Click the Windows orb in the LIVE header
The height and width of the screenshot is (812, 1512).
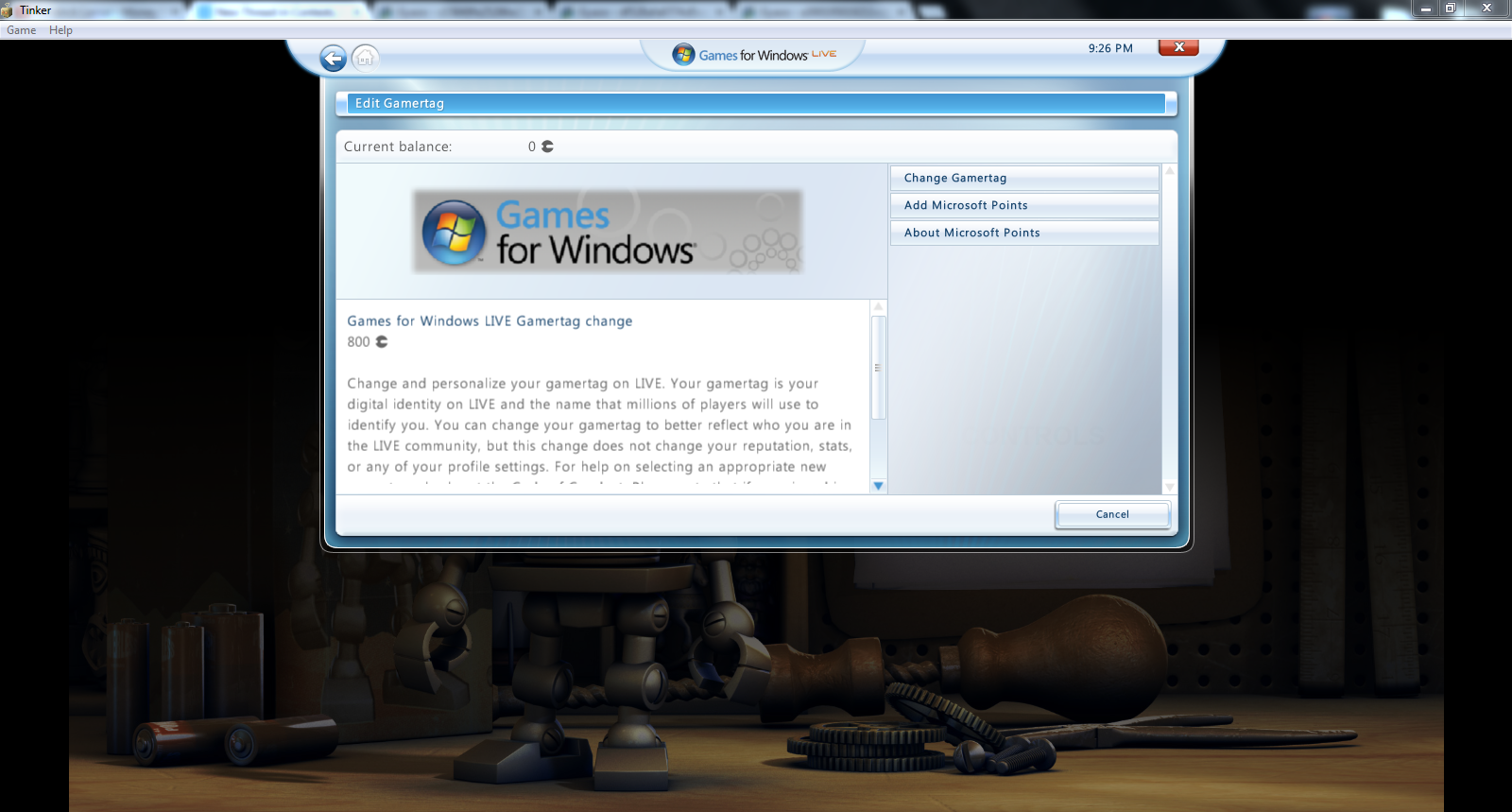[683, 55]
